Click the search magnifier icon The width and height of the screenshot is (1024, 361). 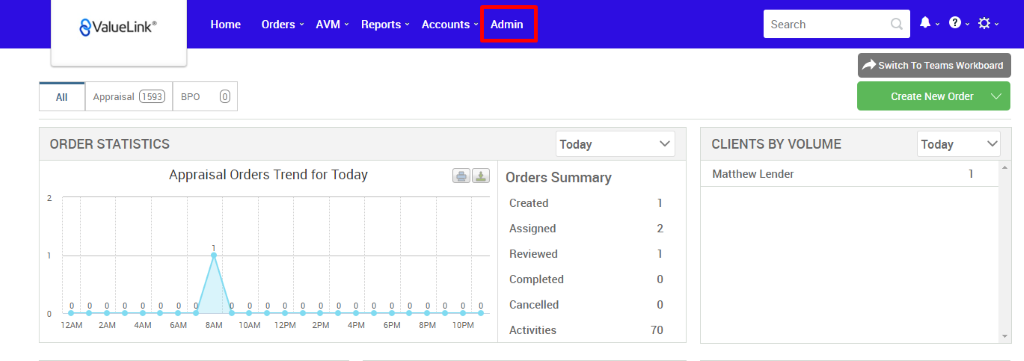(897, 24)
